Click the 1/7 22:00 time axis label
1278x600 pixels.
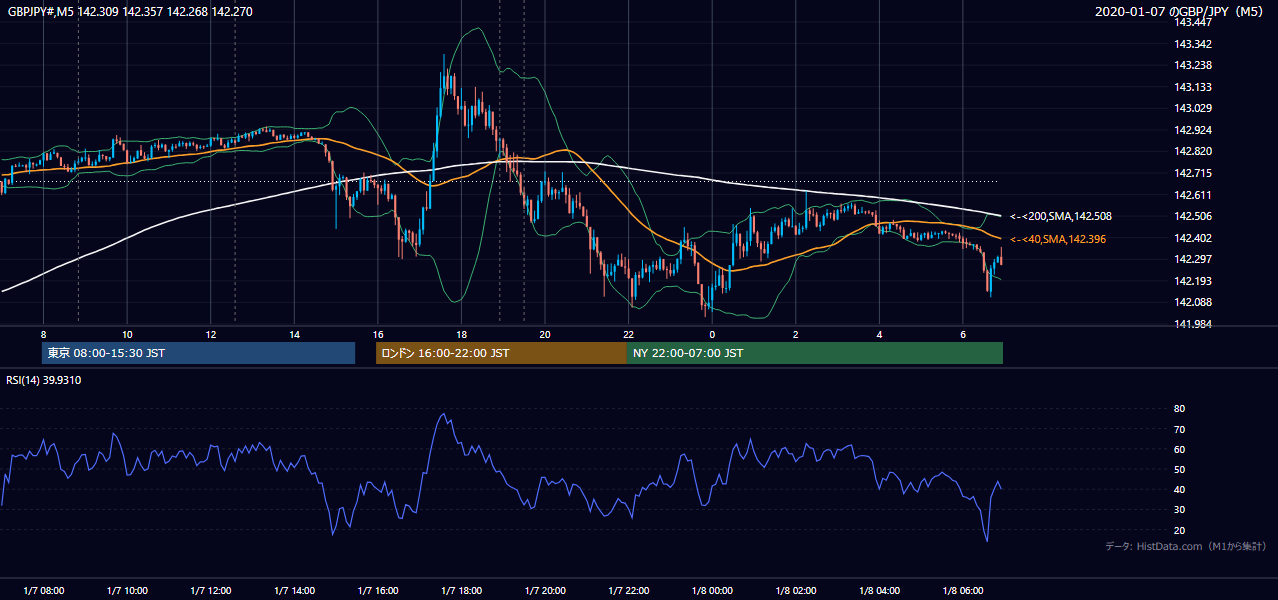pos(629,591)
